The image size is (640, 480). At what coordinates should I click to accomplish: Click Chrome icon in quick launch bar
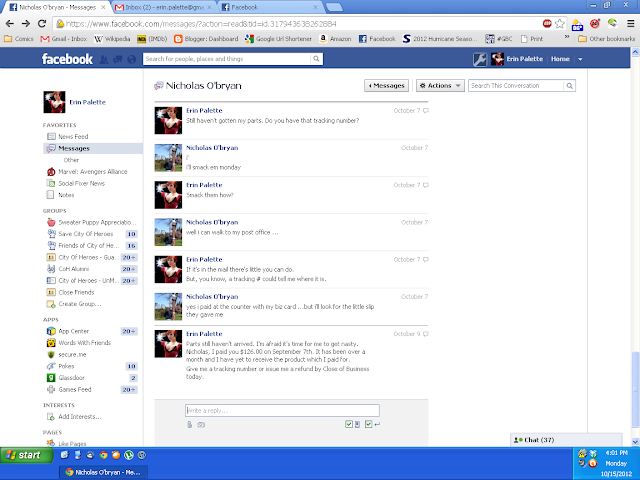pos(103,455)
